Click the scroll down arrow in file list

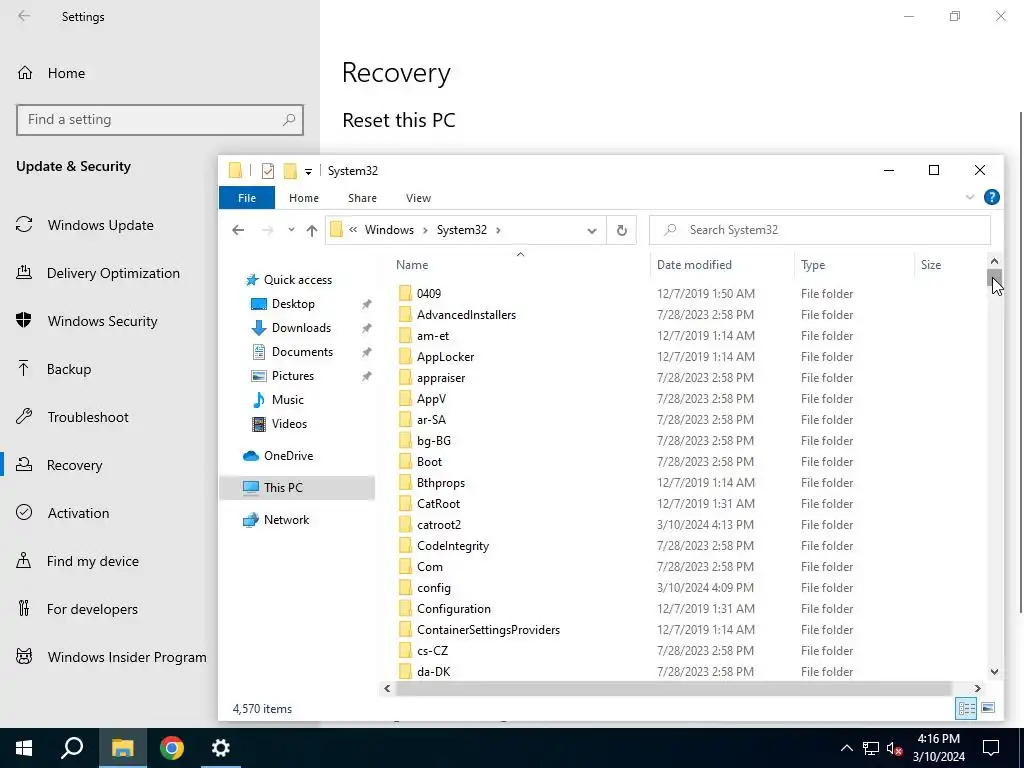994,671
